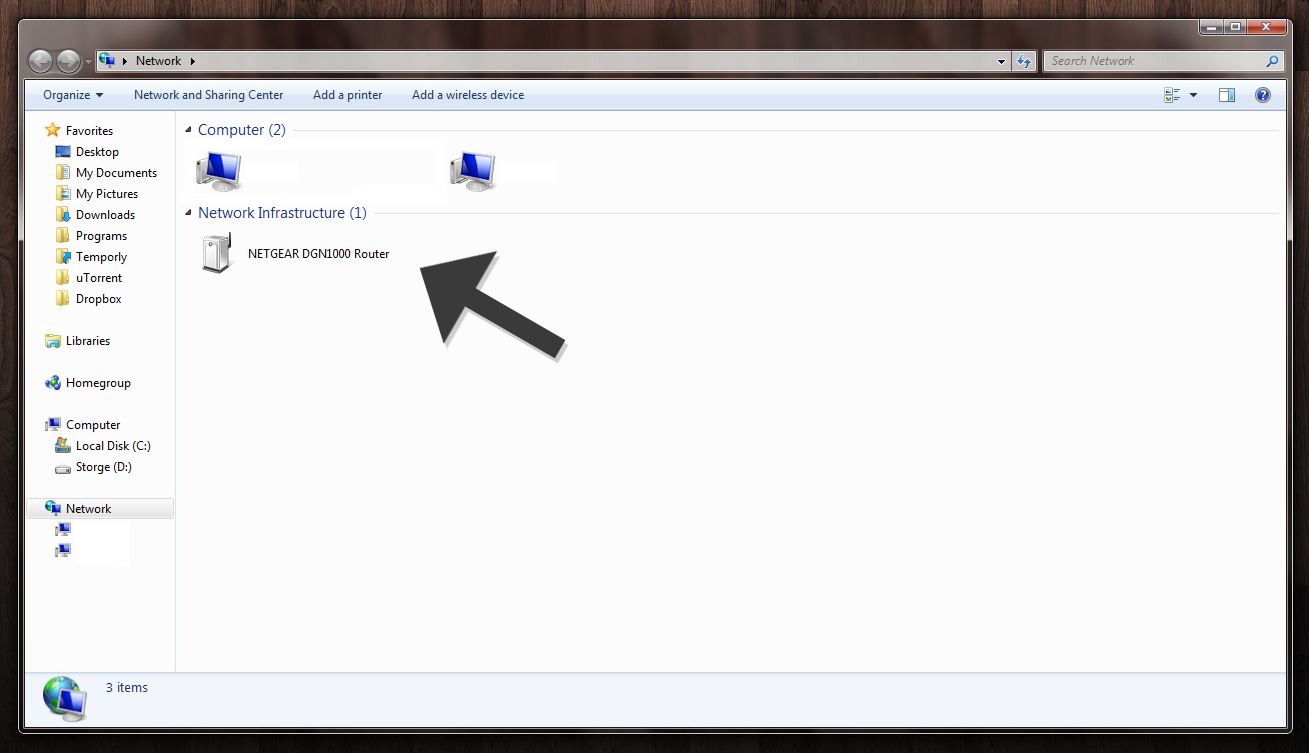Click the search magnifier icon
The height and width of the screenshot is (753, 1309).
(x=1272, y=61)
